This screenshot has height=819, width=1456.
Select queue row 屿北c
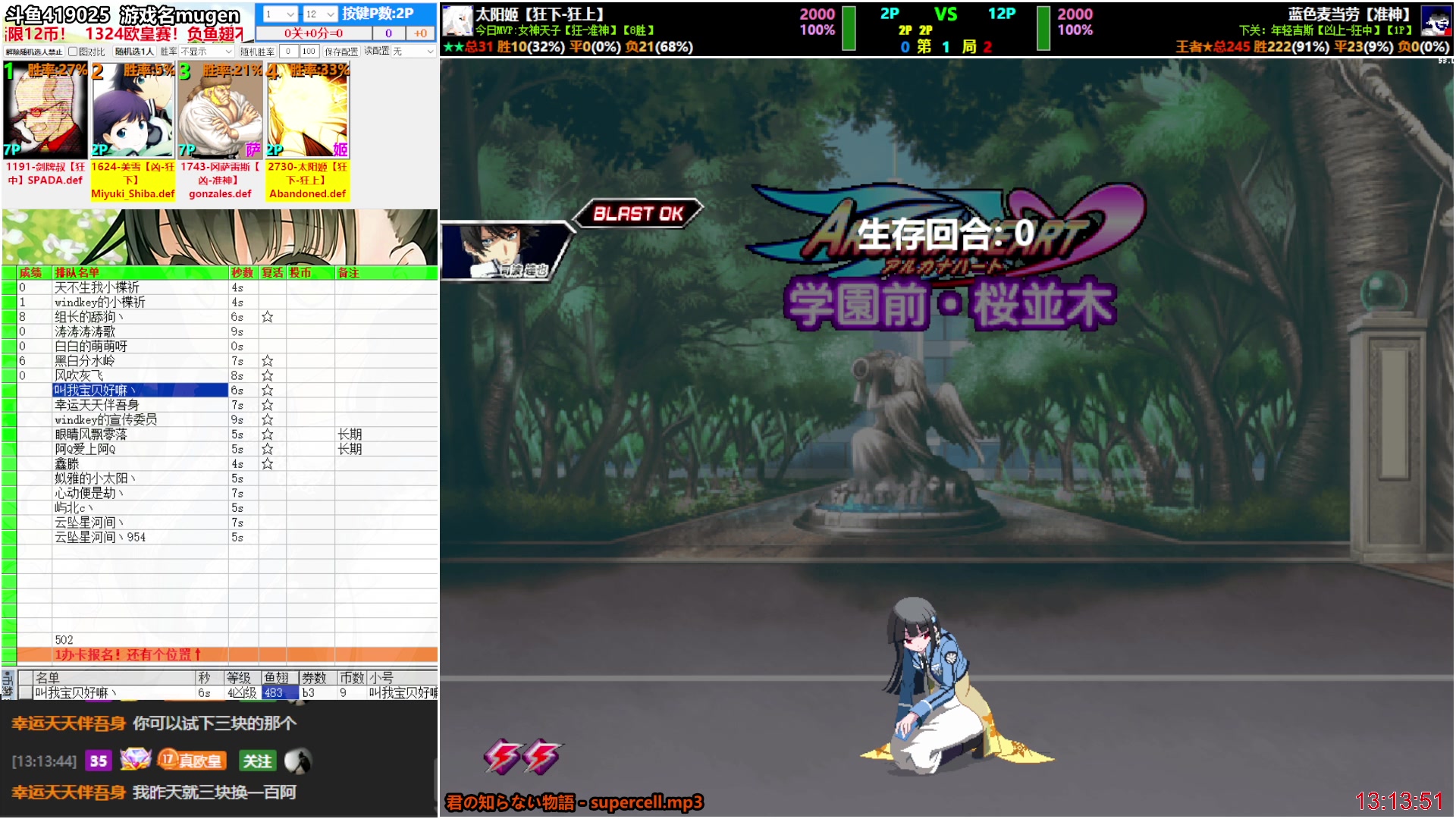[140, 508]
